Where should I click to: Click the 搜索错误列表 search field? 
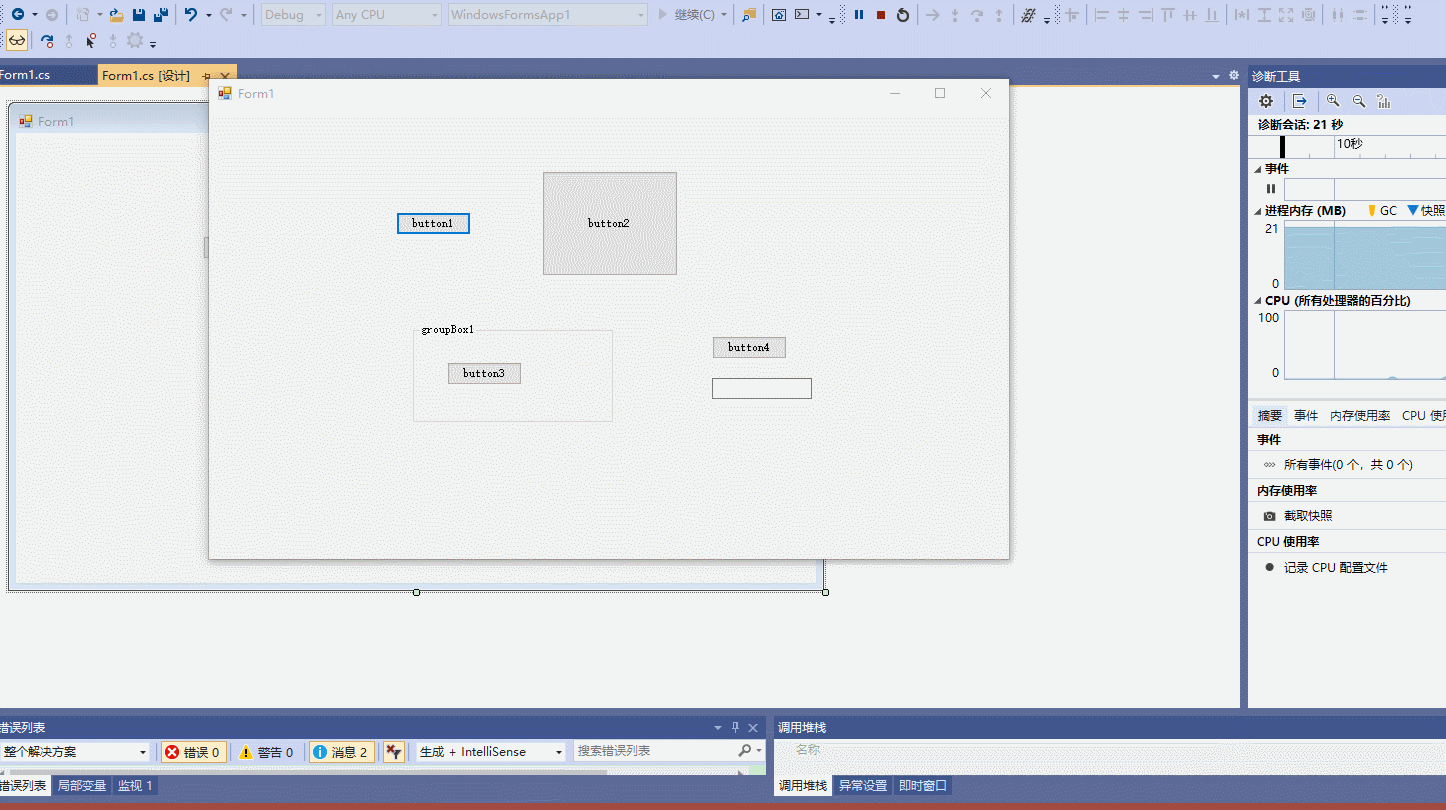point(669,751)
